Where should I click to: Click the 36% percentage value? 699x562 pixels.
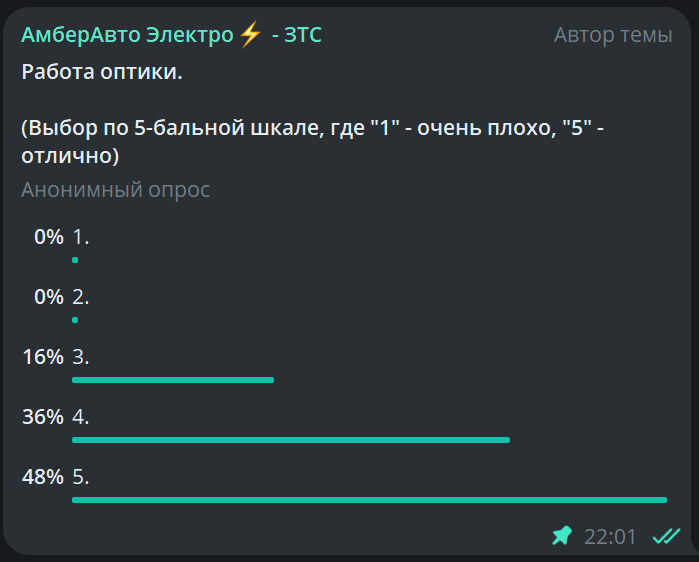tap(43, 417)
